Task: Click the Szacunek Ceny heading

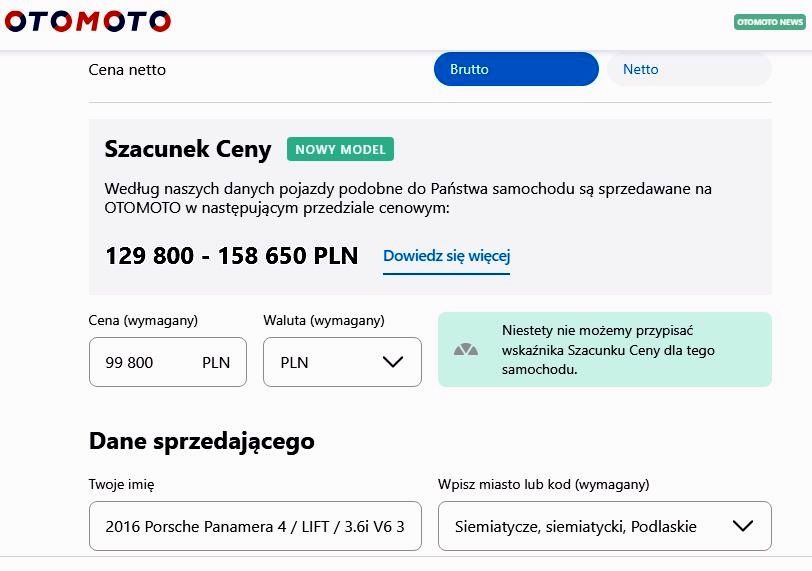Action: pos(188,149)
